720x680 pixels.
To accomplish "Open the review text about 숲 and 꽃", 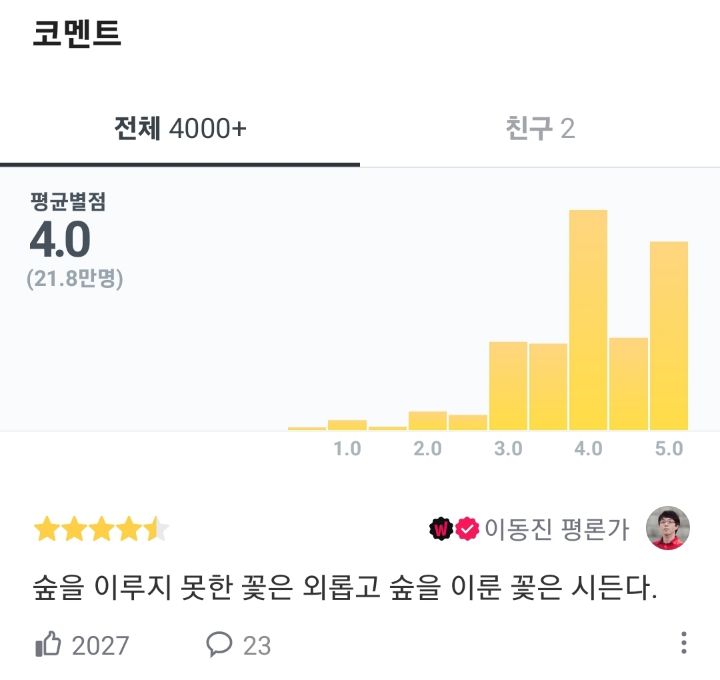I will (345, 587).
